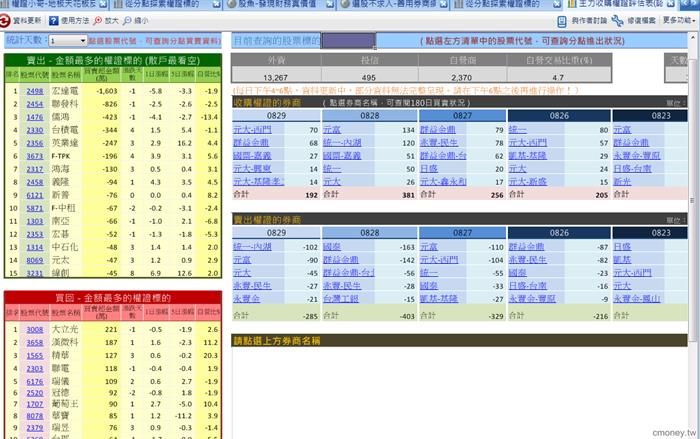The width and height of the screenshot is (700, 439).
Task: Click the tab scroll arrows at the tab bar end
Action: 689,4
